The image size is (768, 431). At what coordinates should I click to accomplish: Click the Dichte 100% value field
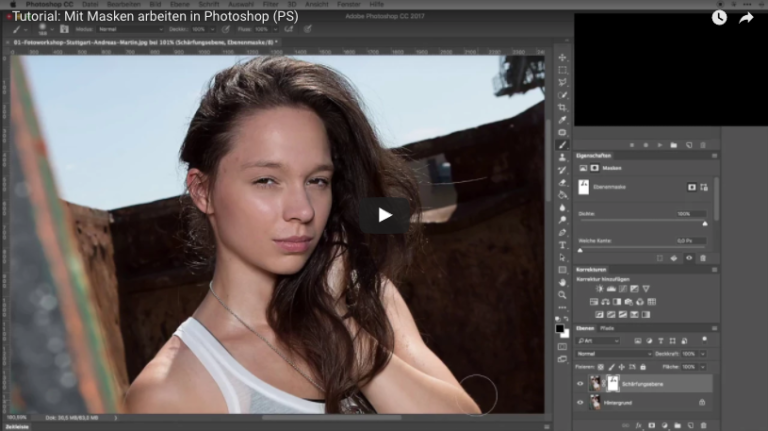tap(691, 214)
